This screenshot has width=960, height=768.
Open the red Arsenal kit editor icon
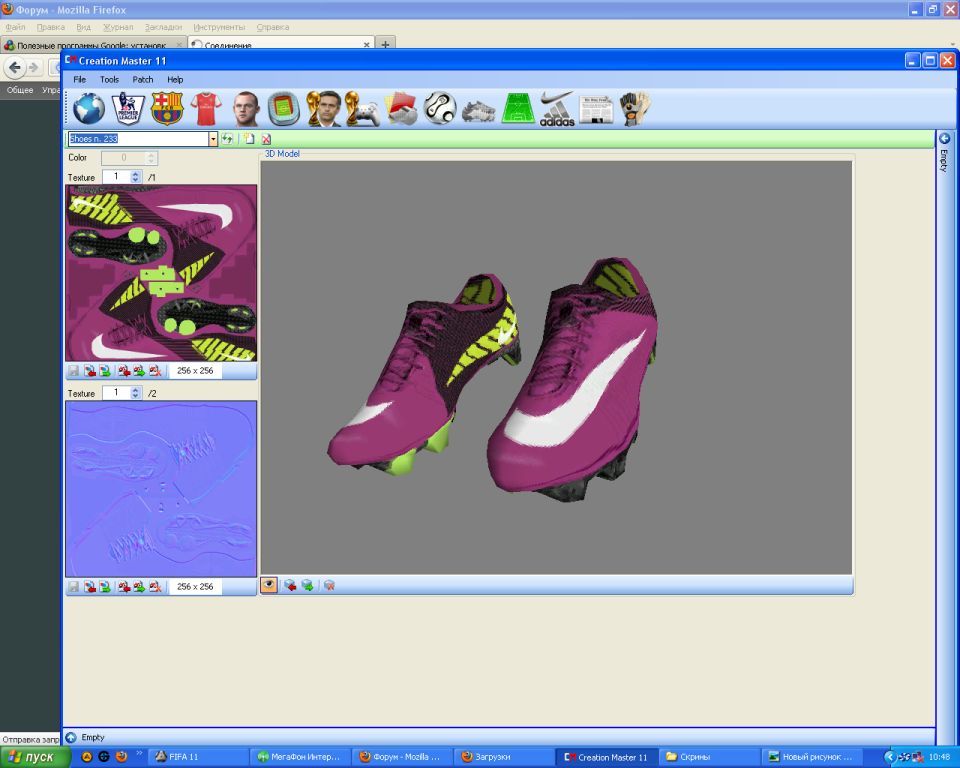coord(206,109)
